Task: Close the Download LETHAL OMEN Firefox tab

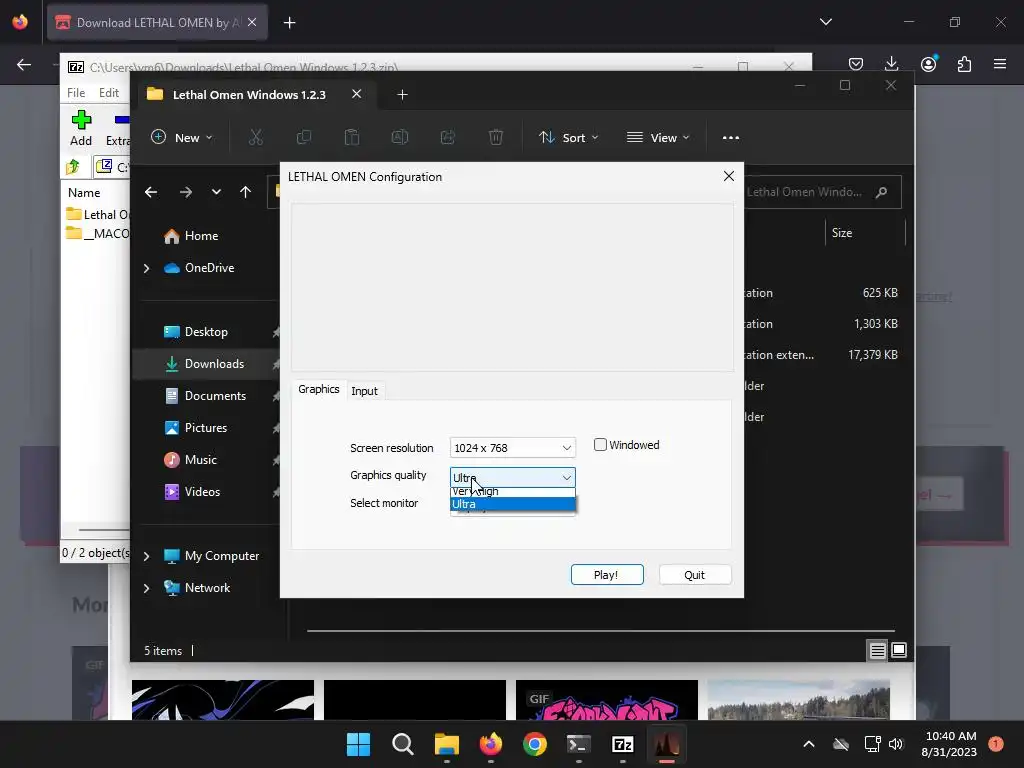Action: point(252,22)
